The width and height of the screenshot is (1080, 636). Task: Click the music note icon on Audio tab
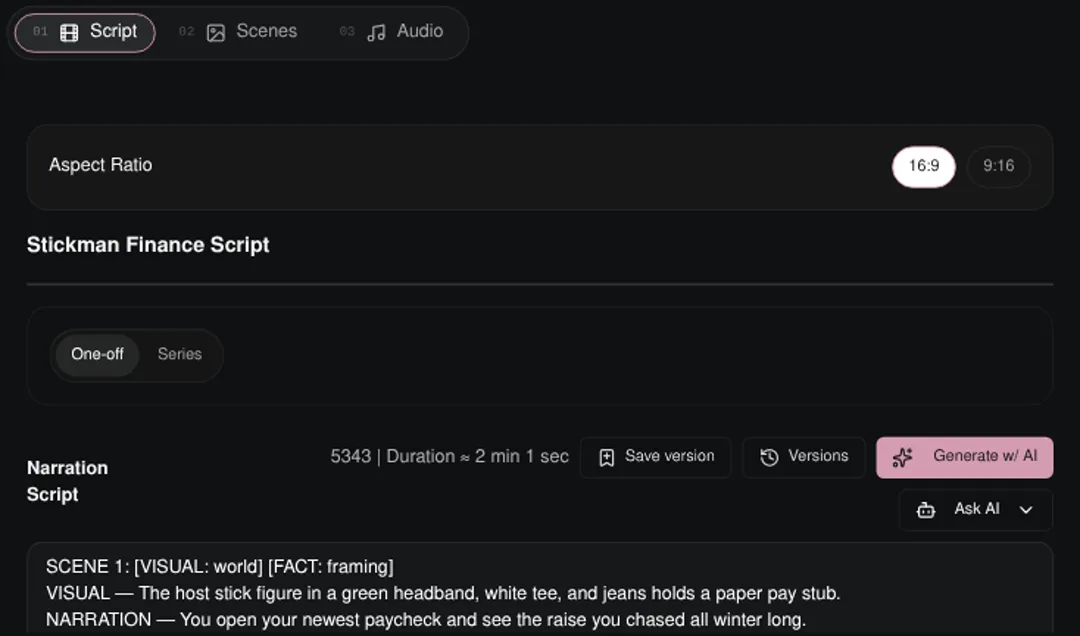[376, 32]
